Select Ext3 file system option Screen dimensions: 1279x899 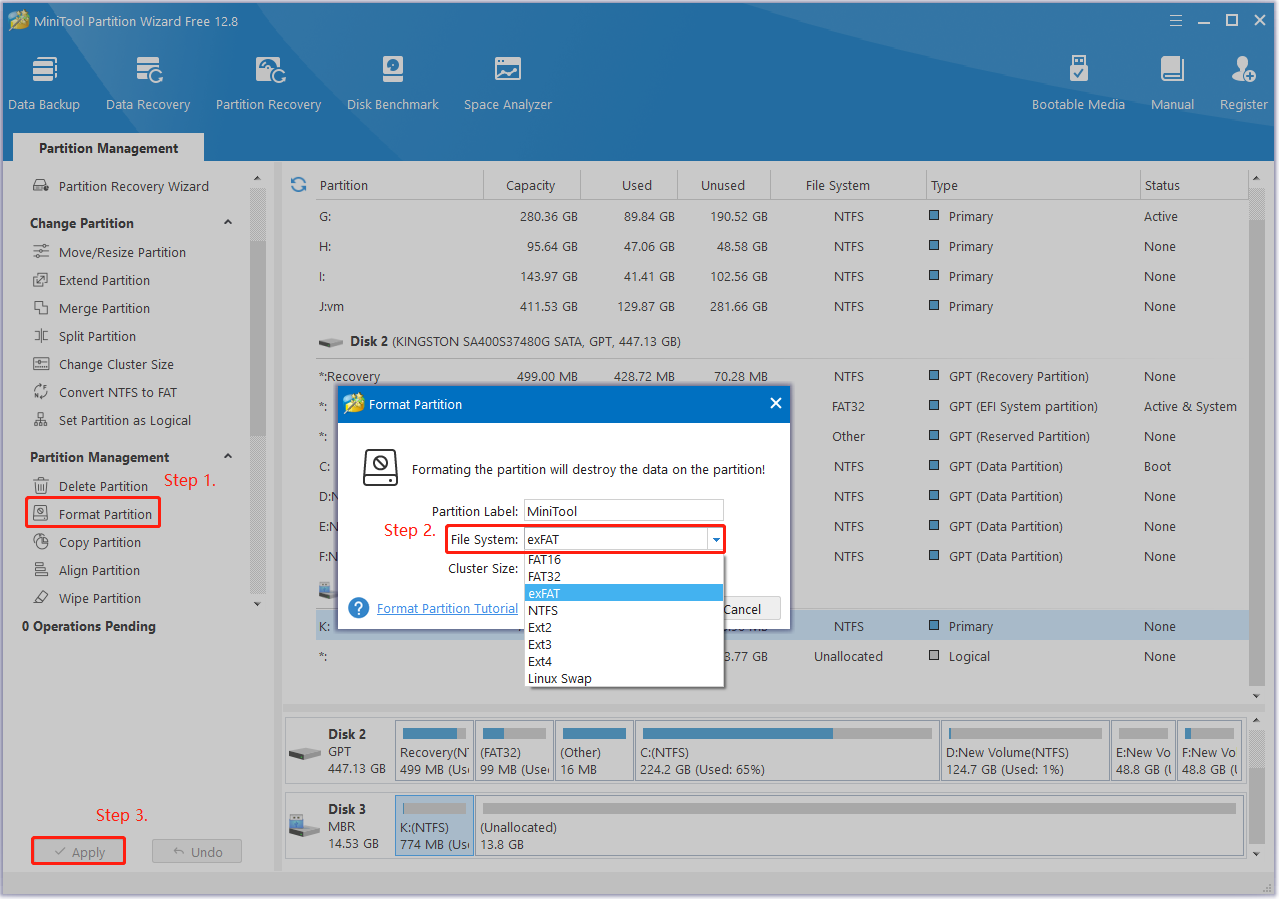(623, 644)
